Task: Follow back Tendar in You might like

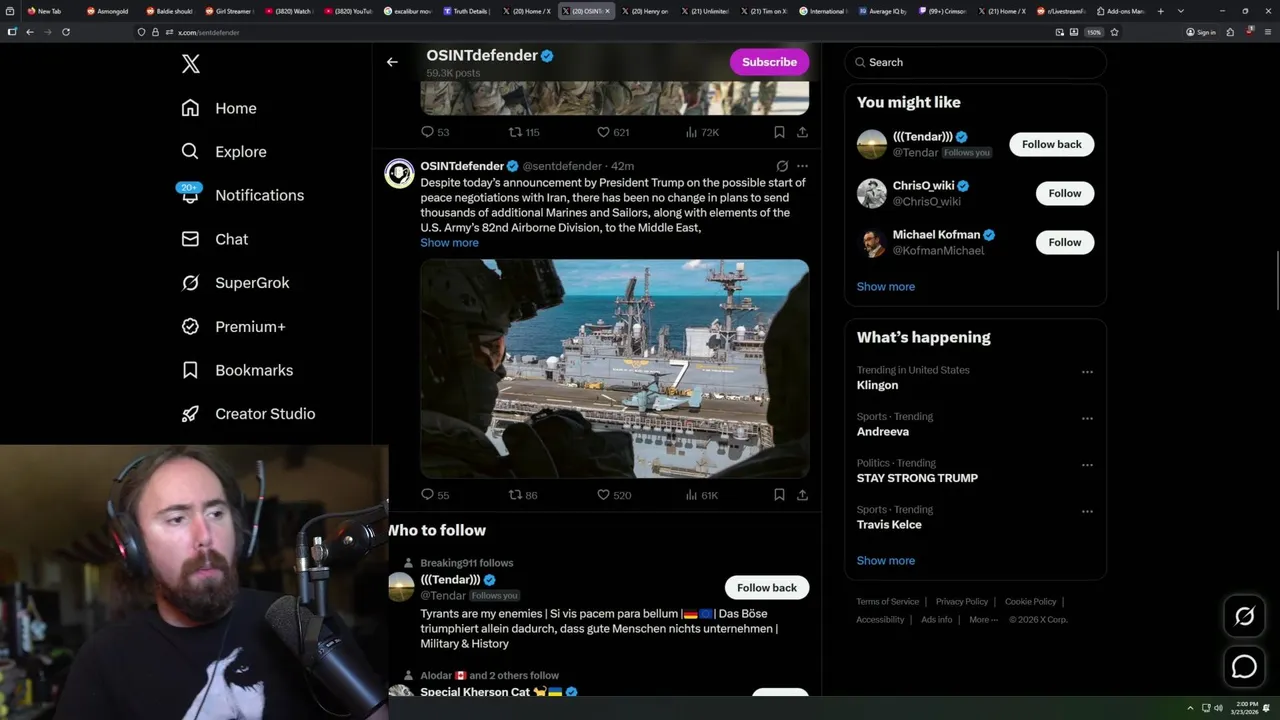Action: 1051,144
